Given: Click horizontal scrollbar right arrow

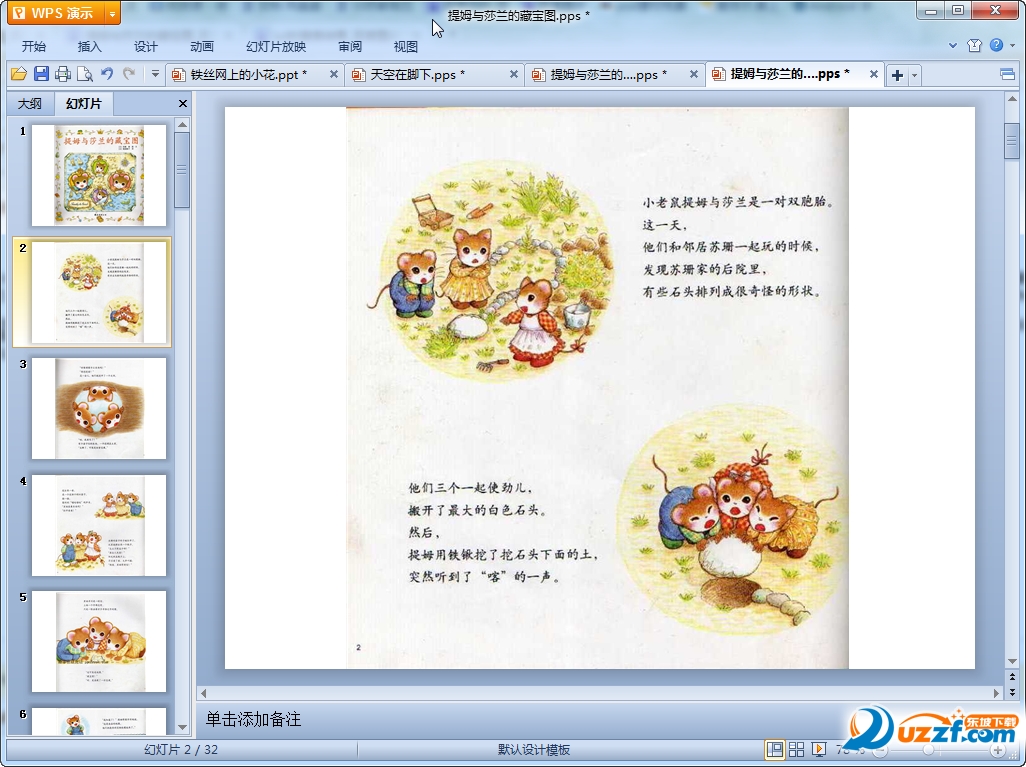Looking at the screenshot, I should coord(996,692).
